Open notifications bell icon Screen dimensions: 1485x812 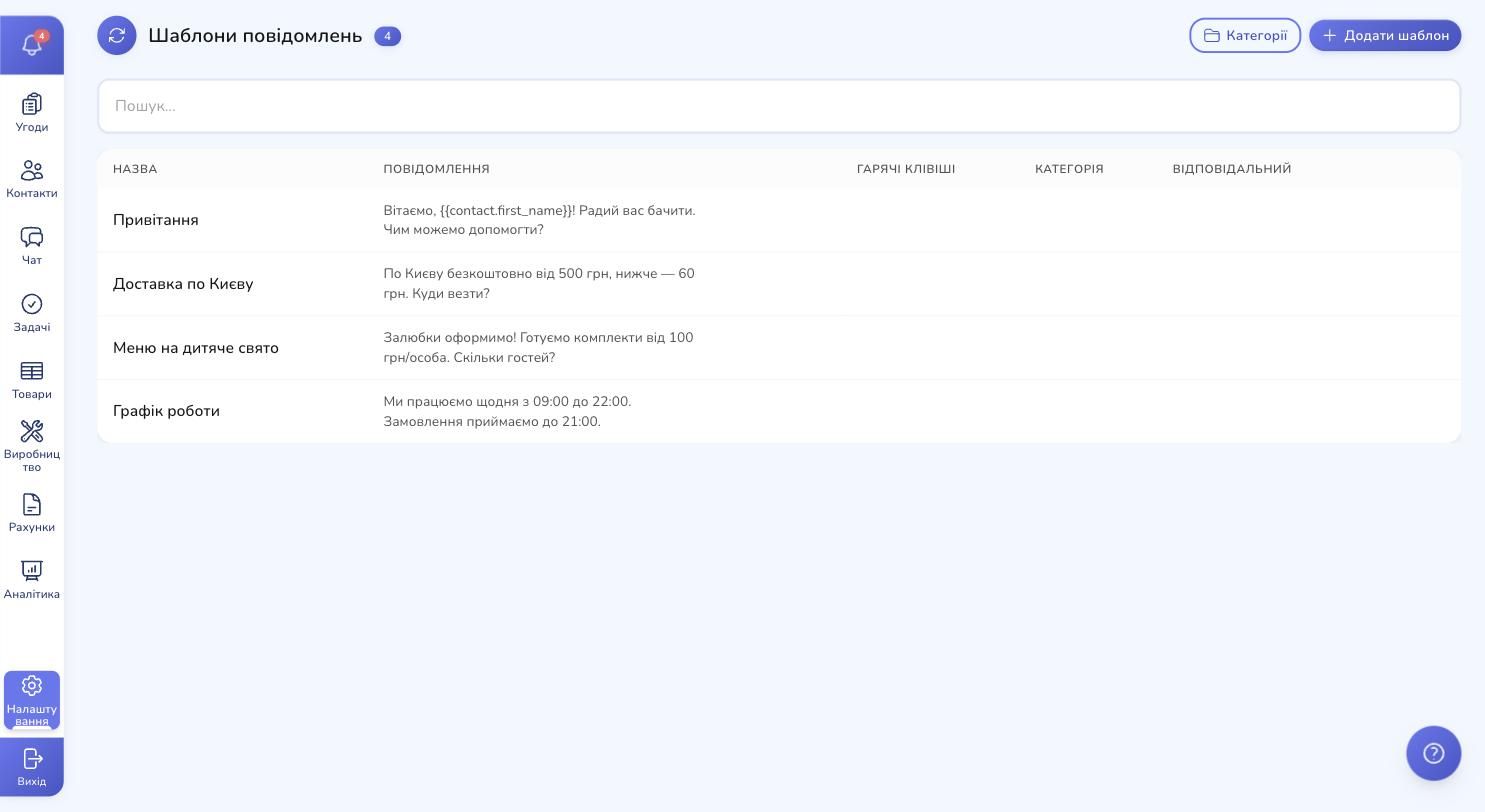click(32, 45)
